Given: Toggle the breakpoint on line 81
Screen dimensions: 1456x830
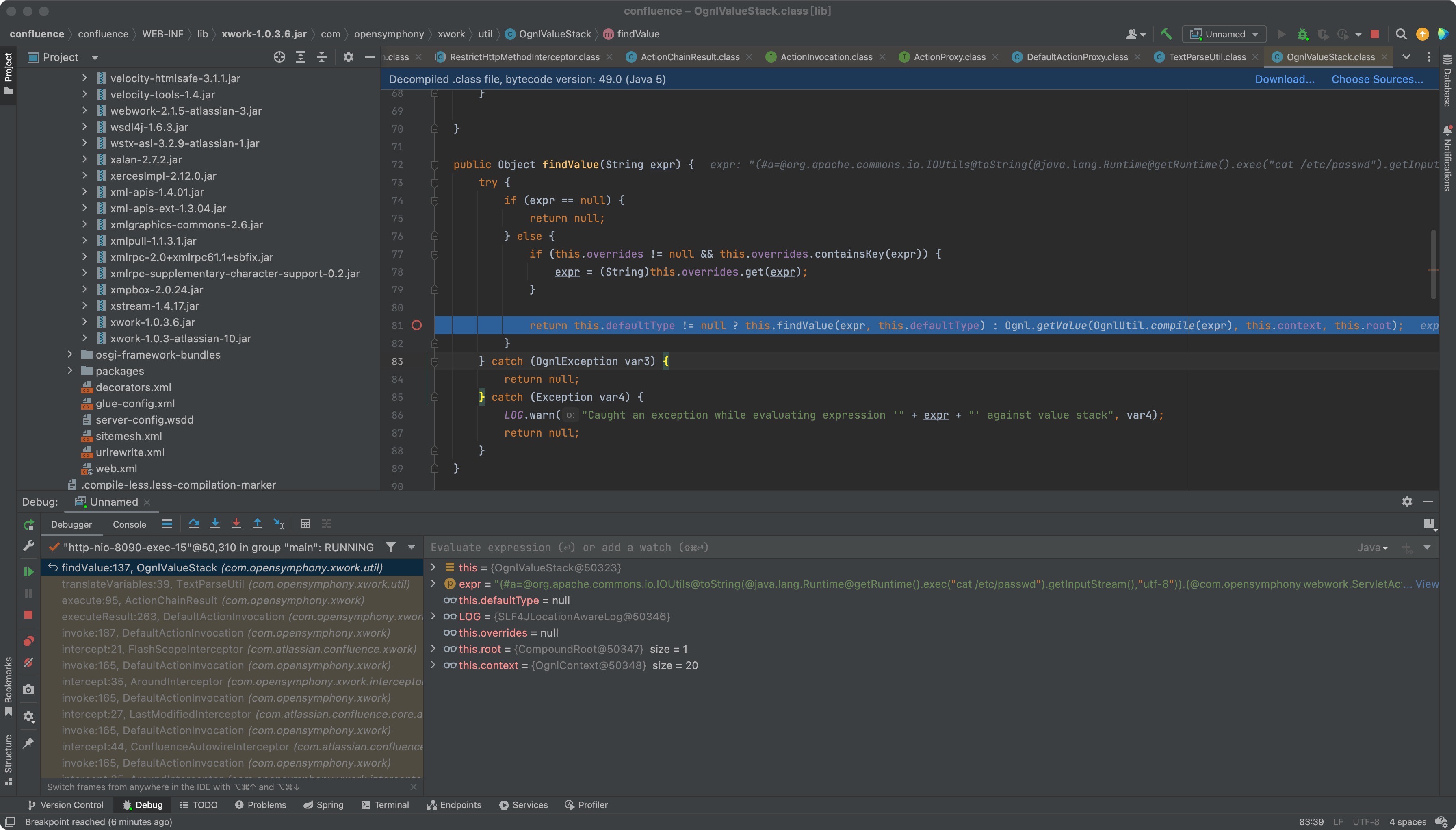Looking at the screenshot, I should coord(416,326).
